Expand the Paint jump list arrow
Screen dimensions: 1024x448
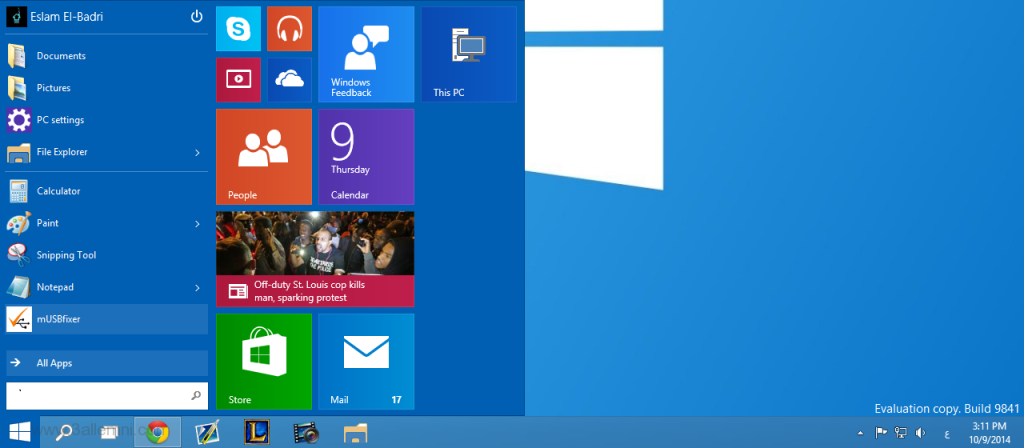click(197, 223)
